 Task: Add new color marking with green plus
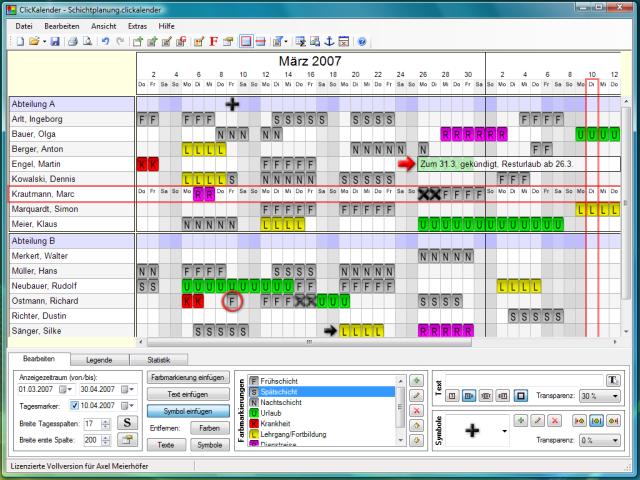click(415, 381)
